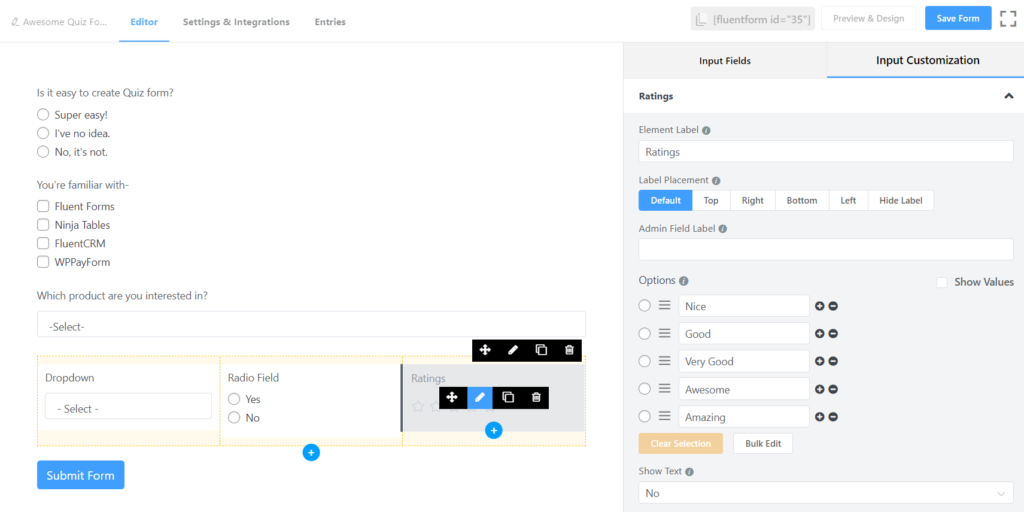1024x512 pixels.
Task: Set label placement to Top
Action: (711, 200)
